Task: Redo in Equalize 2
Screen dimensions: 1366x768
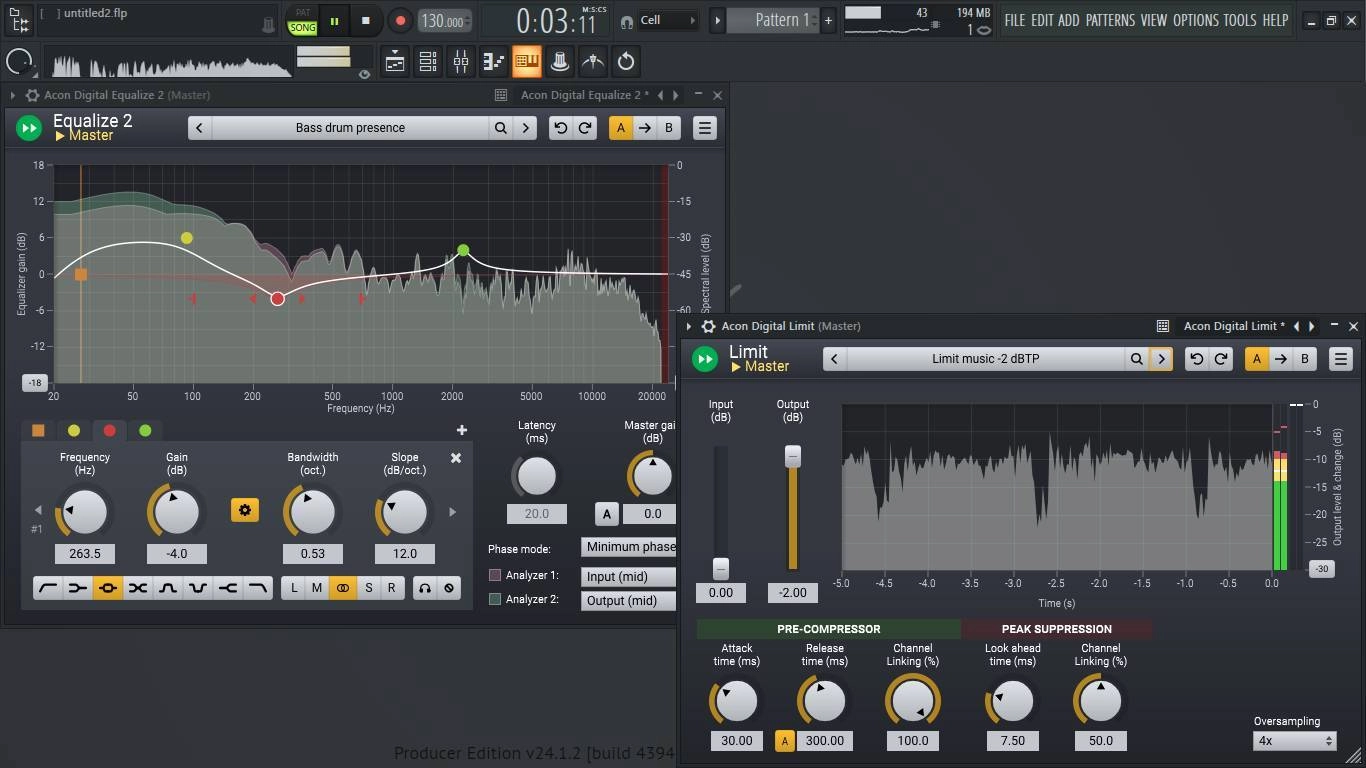Action: click(x=585, y=128)
